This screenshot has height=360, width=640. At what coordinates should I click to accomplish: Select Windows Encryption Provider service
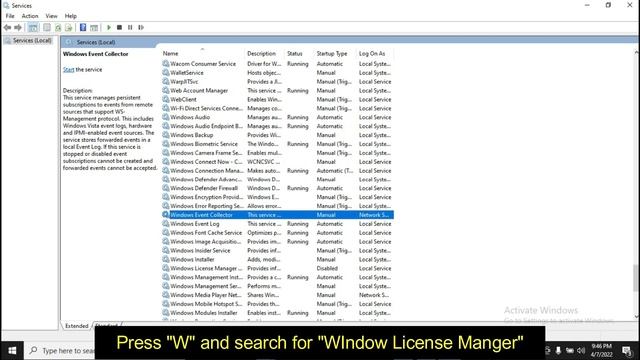pos(278,197)
